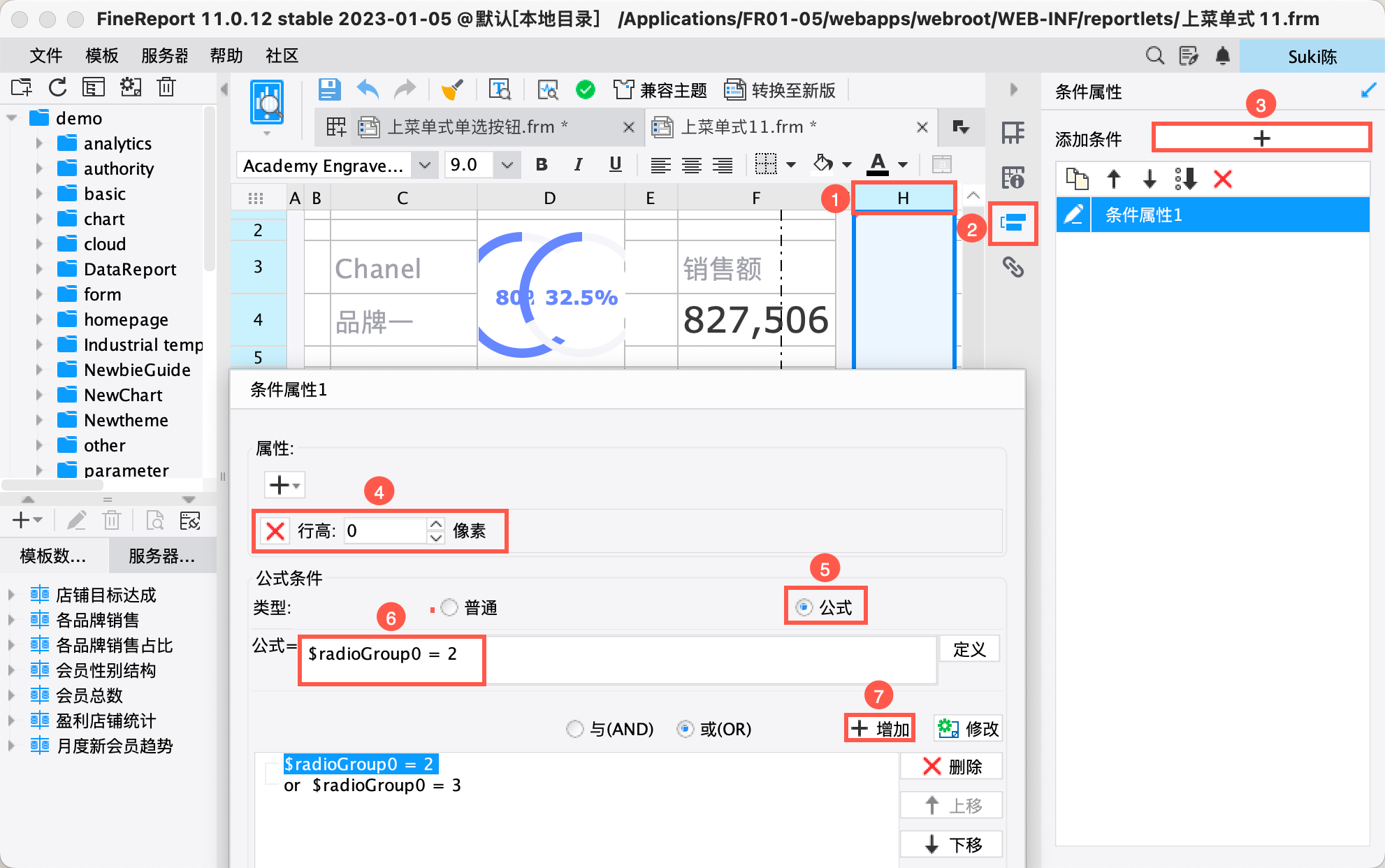1385x868 pixels.
Task: Click the 增加 button
Action: 880,729
